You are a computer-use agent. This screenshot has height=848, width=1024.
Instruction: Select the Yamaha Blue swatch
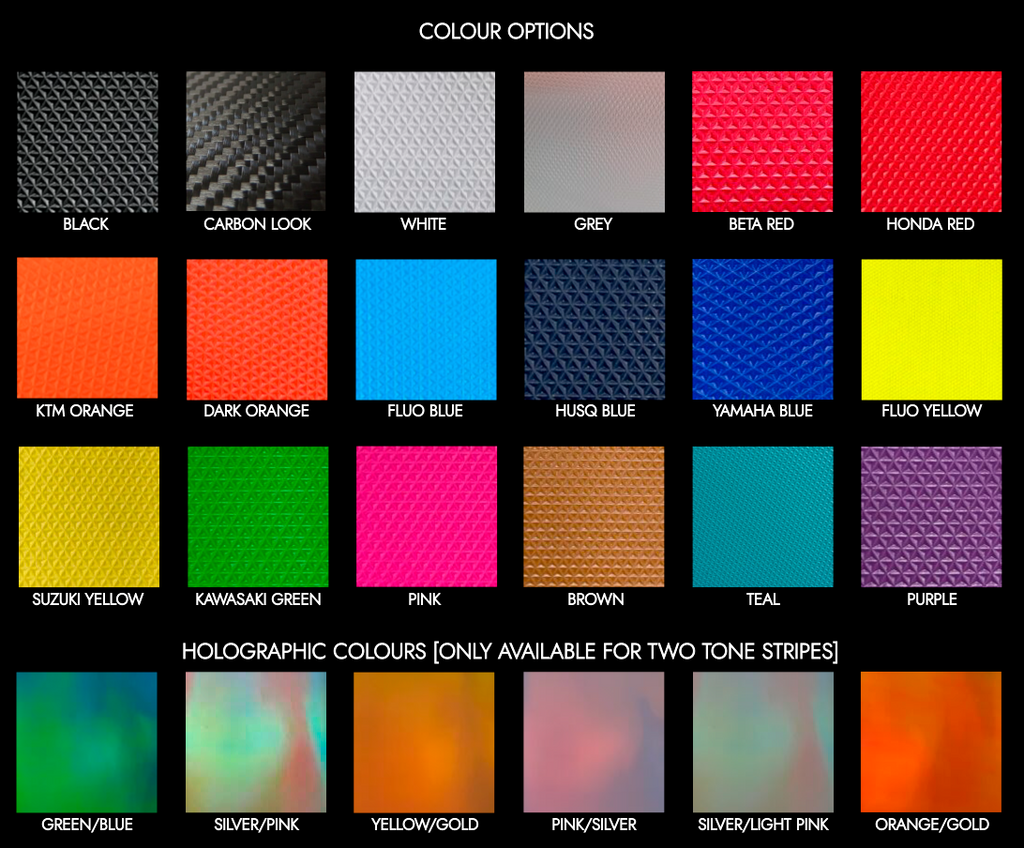[763, 329]
